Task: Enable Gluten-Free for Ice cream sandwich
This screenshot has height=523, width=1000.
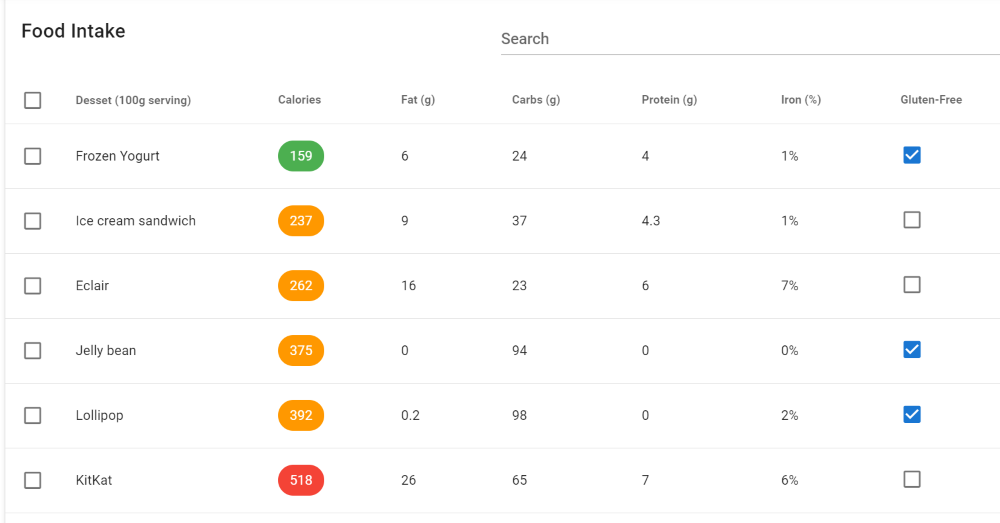Action: (912, 220)
